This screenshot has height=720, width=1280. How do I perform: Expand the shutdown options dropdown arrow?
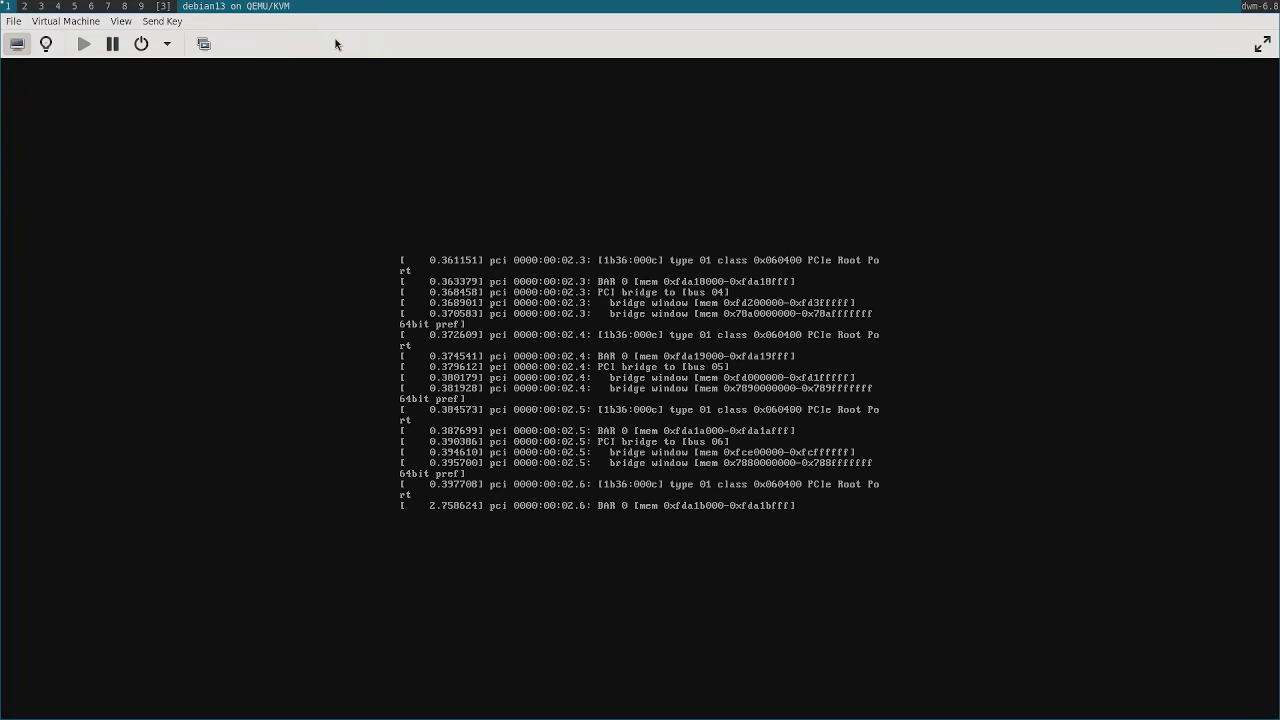coord(167,44)
